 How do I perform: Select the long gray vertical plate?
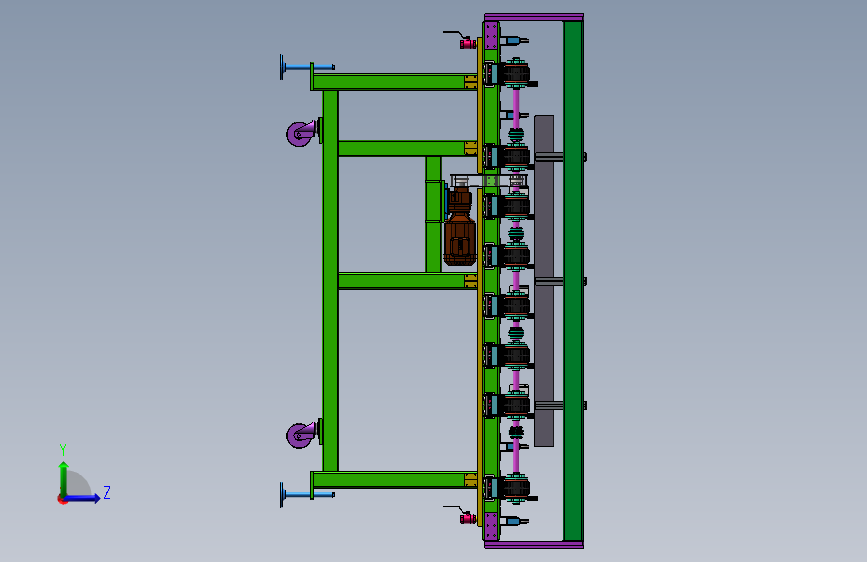(x=544, y=281)
